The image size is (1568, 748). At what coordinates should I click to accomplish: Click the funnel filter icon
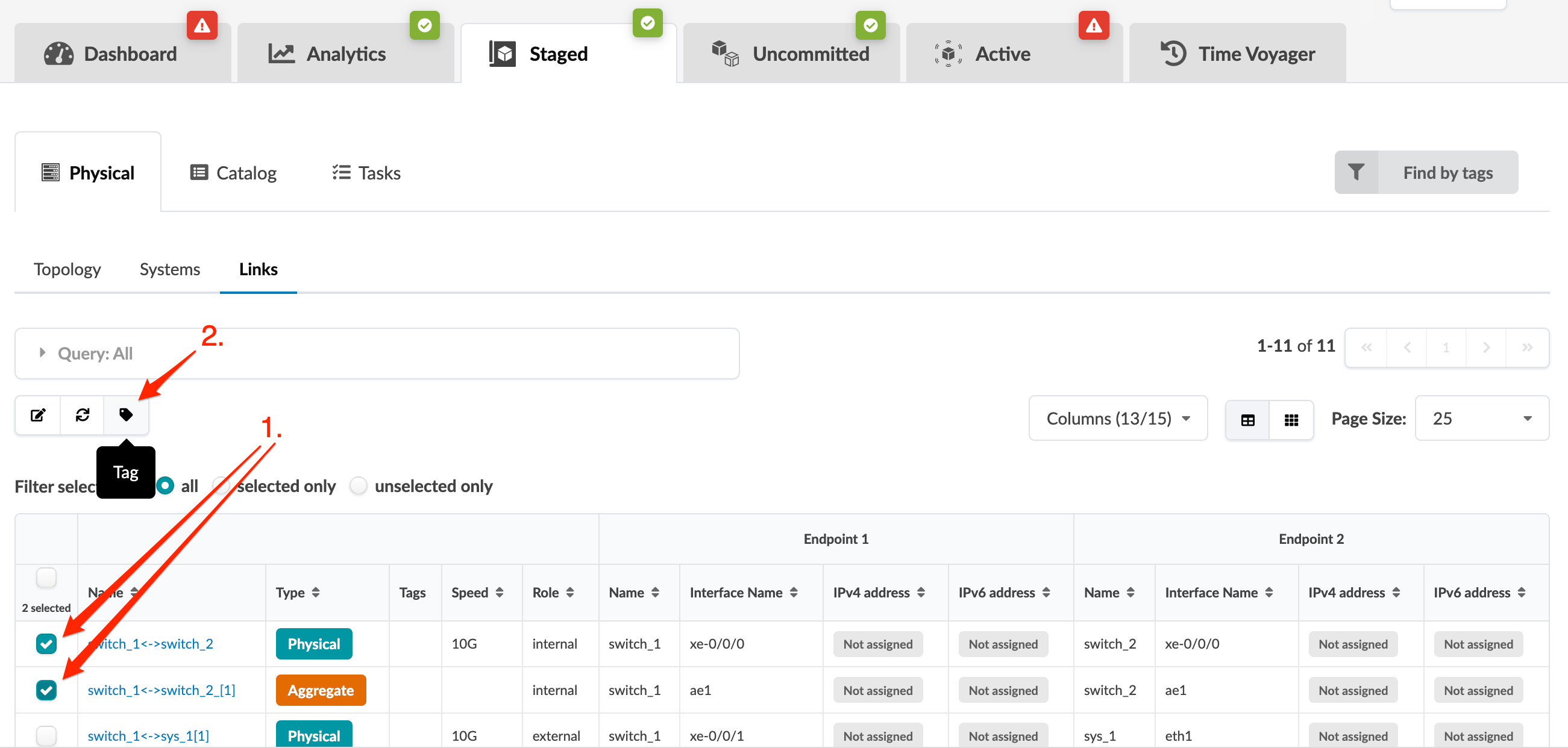[1355, 172]
